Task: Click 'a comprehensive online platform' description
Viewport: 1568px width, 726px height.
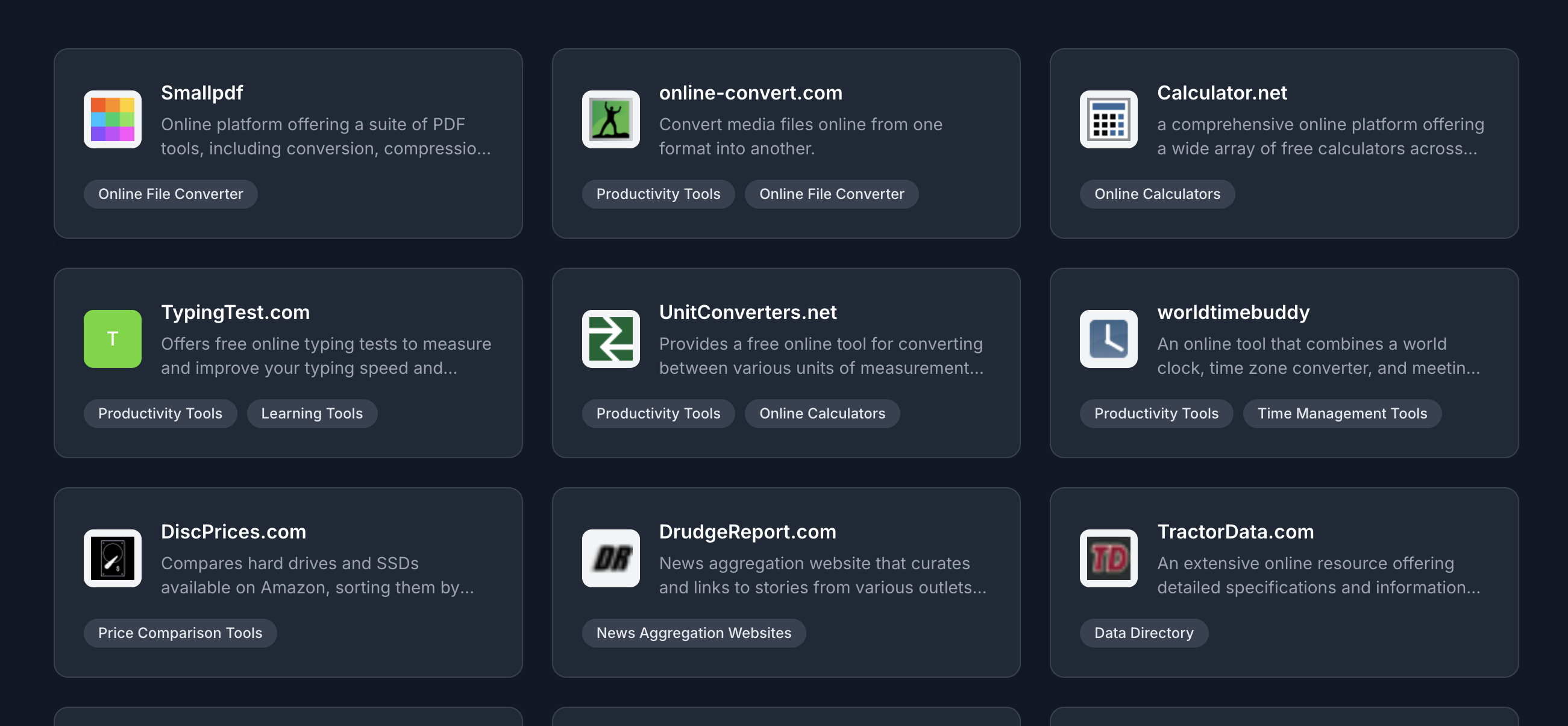Action: tap(1320, 136)
